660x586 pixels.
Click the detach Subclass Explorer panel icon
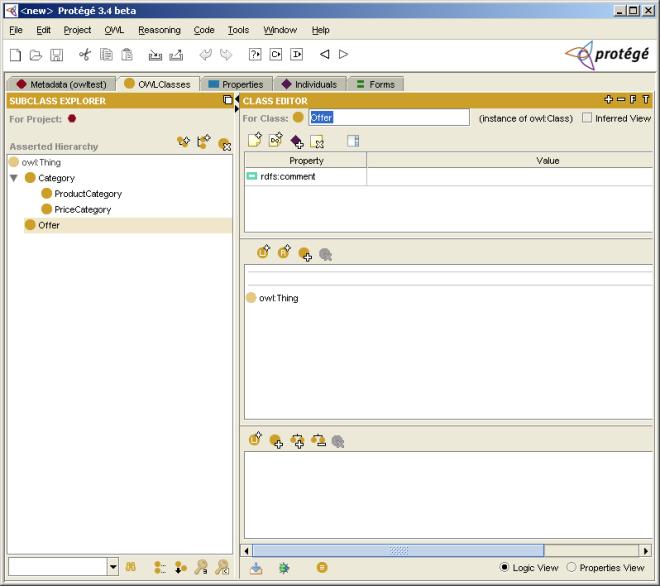(228, 100)
